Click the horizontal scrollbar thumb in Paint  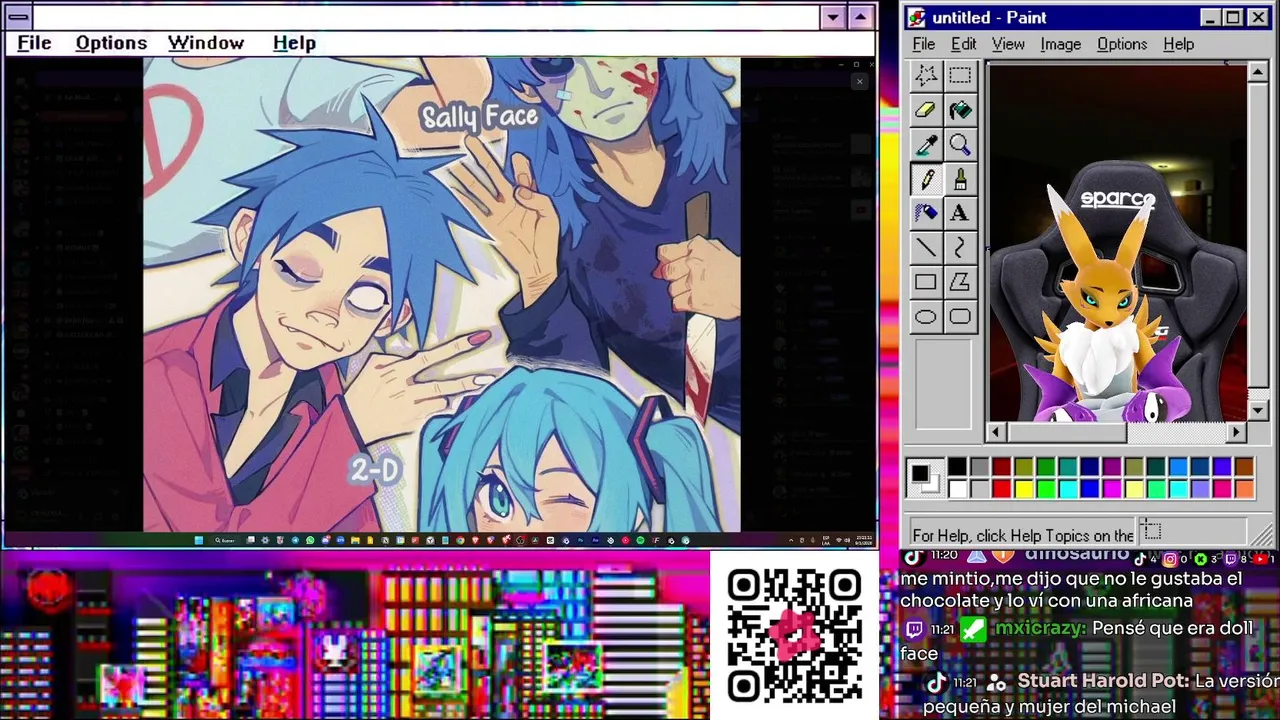(x=1066, y=432)
